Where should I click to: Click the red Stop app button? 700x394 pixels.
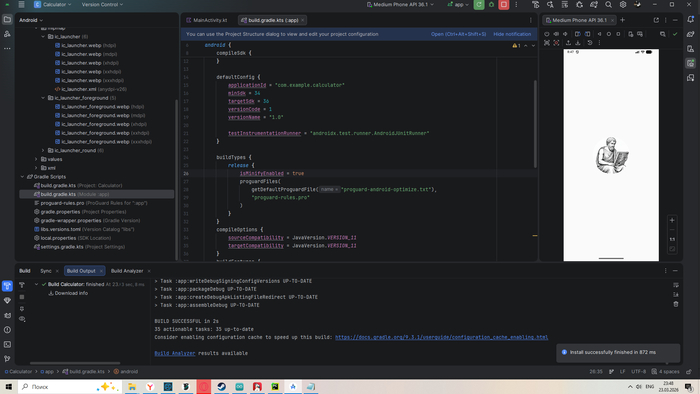pyautogui.click(x=504, y=4)
